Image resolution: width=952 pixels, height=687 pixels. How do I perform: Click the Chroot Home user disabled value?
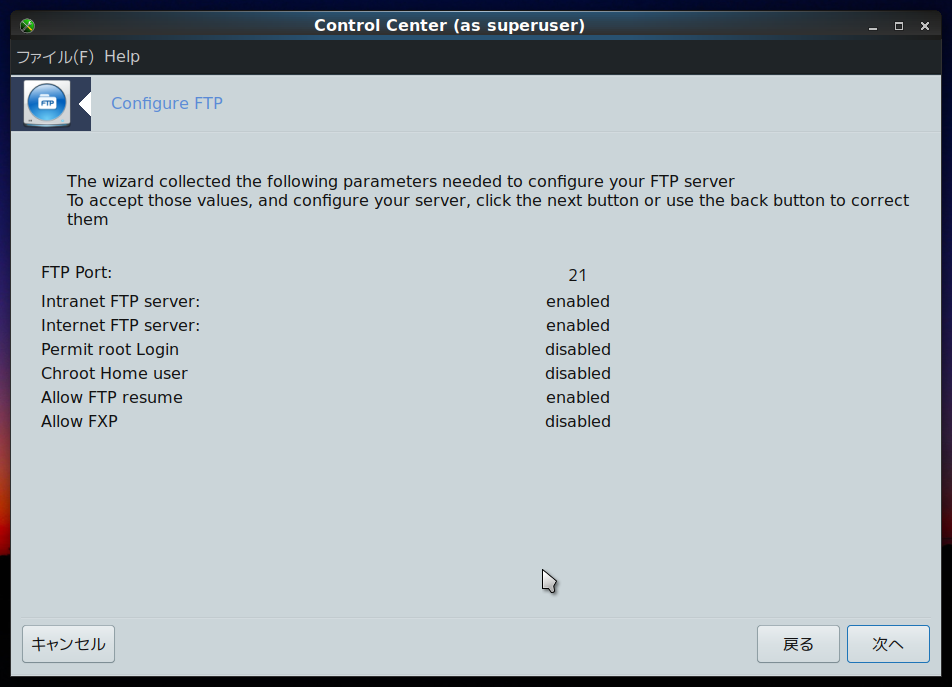tap(577, 373)
